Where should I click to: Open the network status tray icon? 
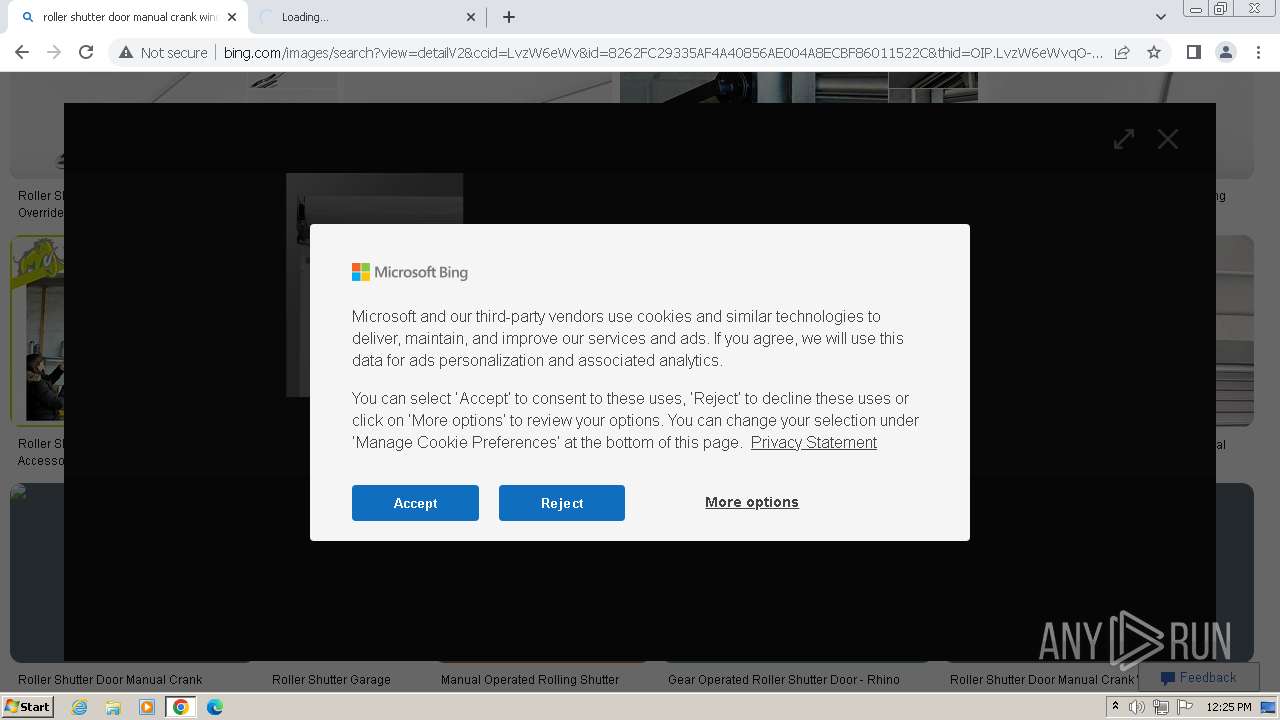pos(1161,707)
